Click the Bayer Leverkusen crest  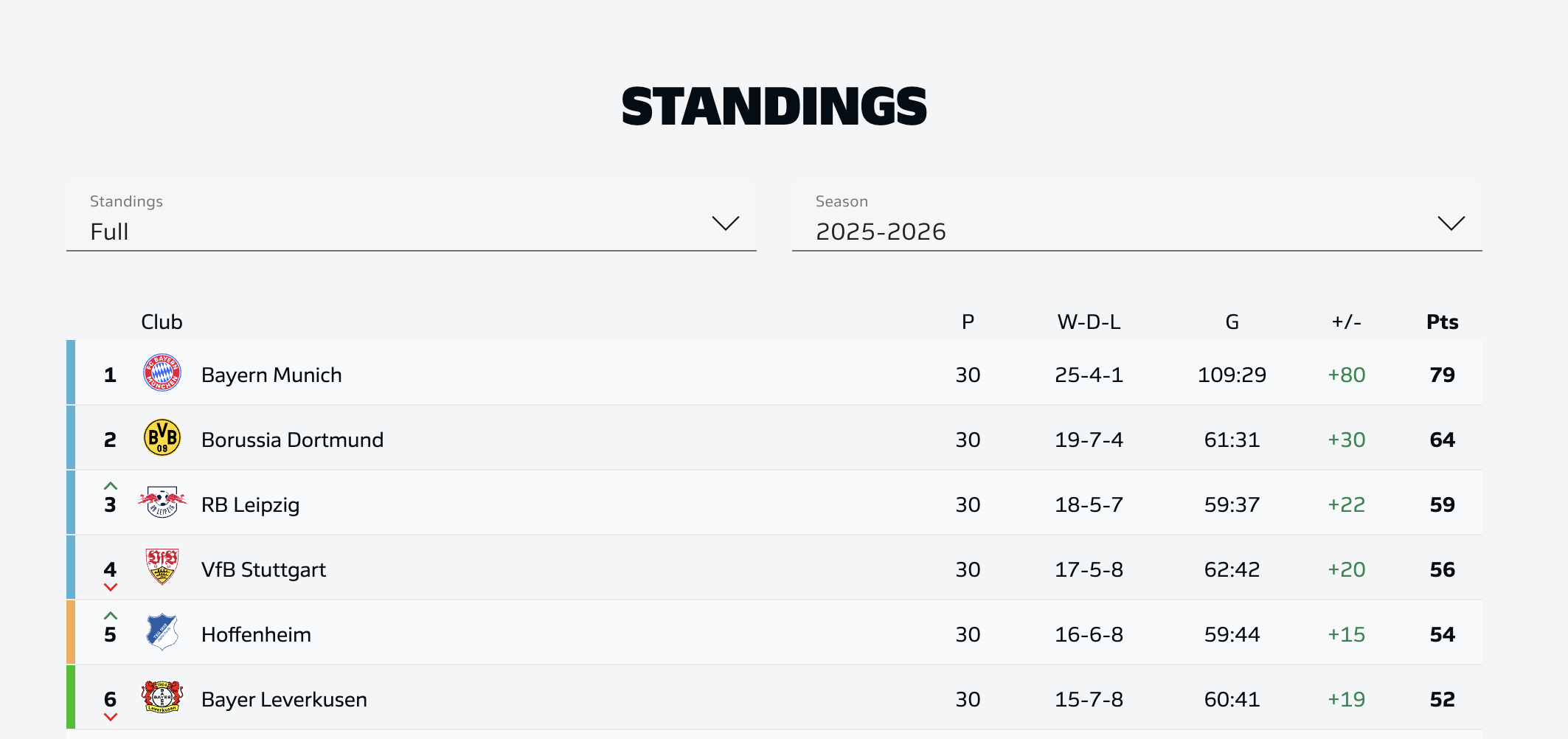coord(162,697)
